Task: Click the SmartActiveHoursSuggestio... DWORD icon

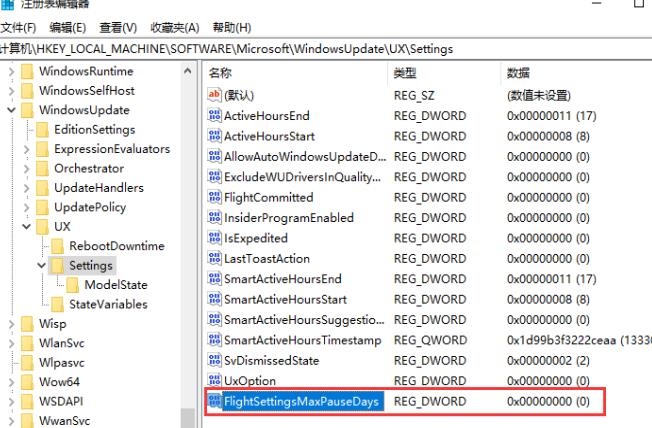Action: coord(214,319)
